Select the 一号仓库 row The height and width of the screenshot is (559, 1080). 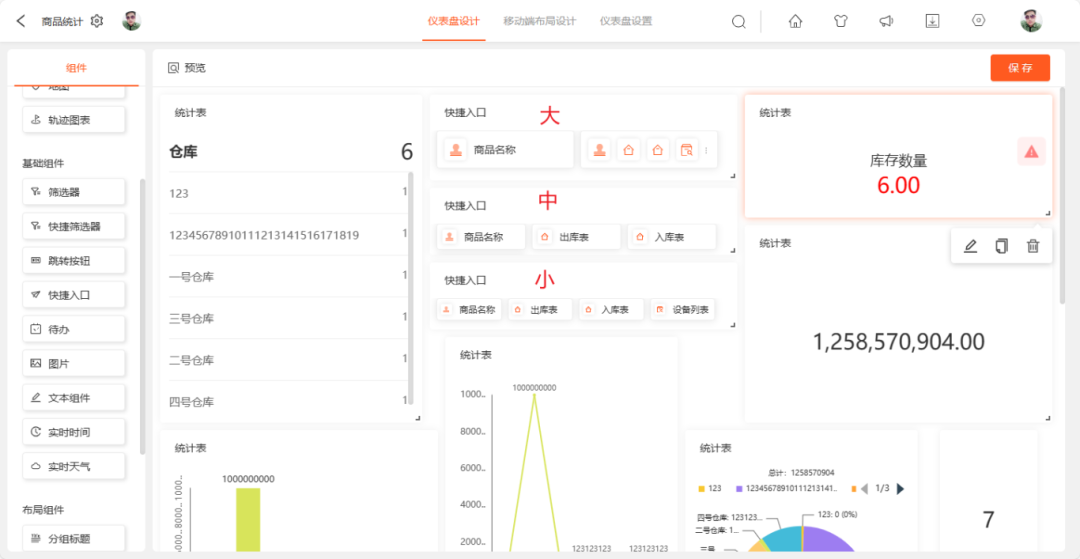click(288, 277)
